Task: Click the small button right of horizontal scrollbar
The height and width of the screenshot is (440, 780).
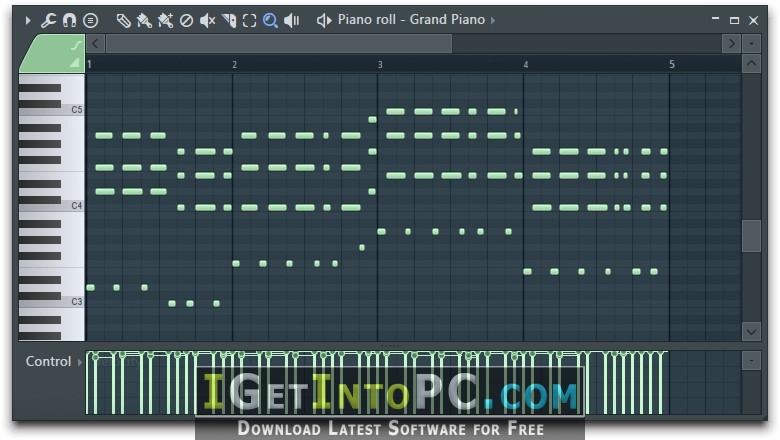Action: [752, 44]
